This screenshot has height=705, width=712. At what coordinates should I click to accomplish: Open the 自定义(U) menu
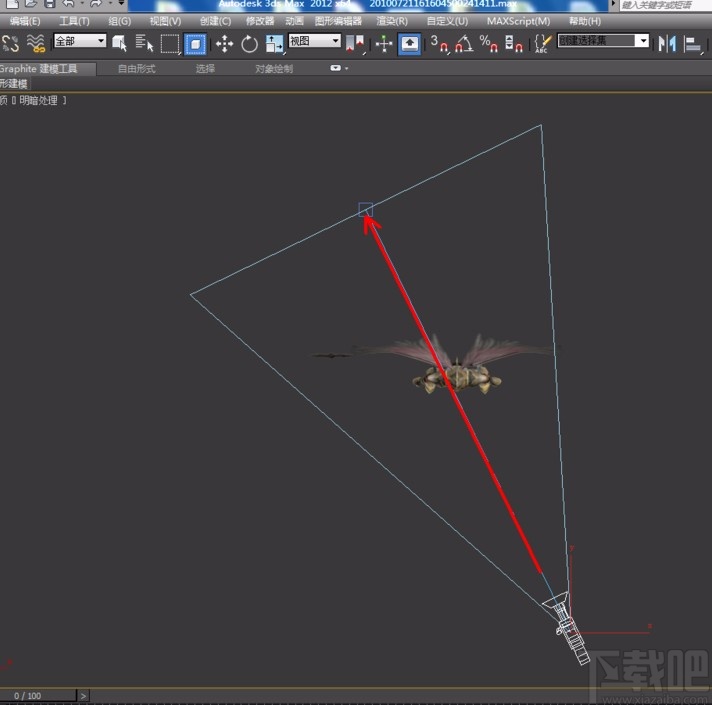pyautogui.click(x=447, y=21)
